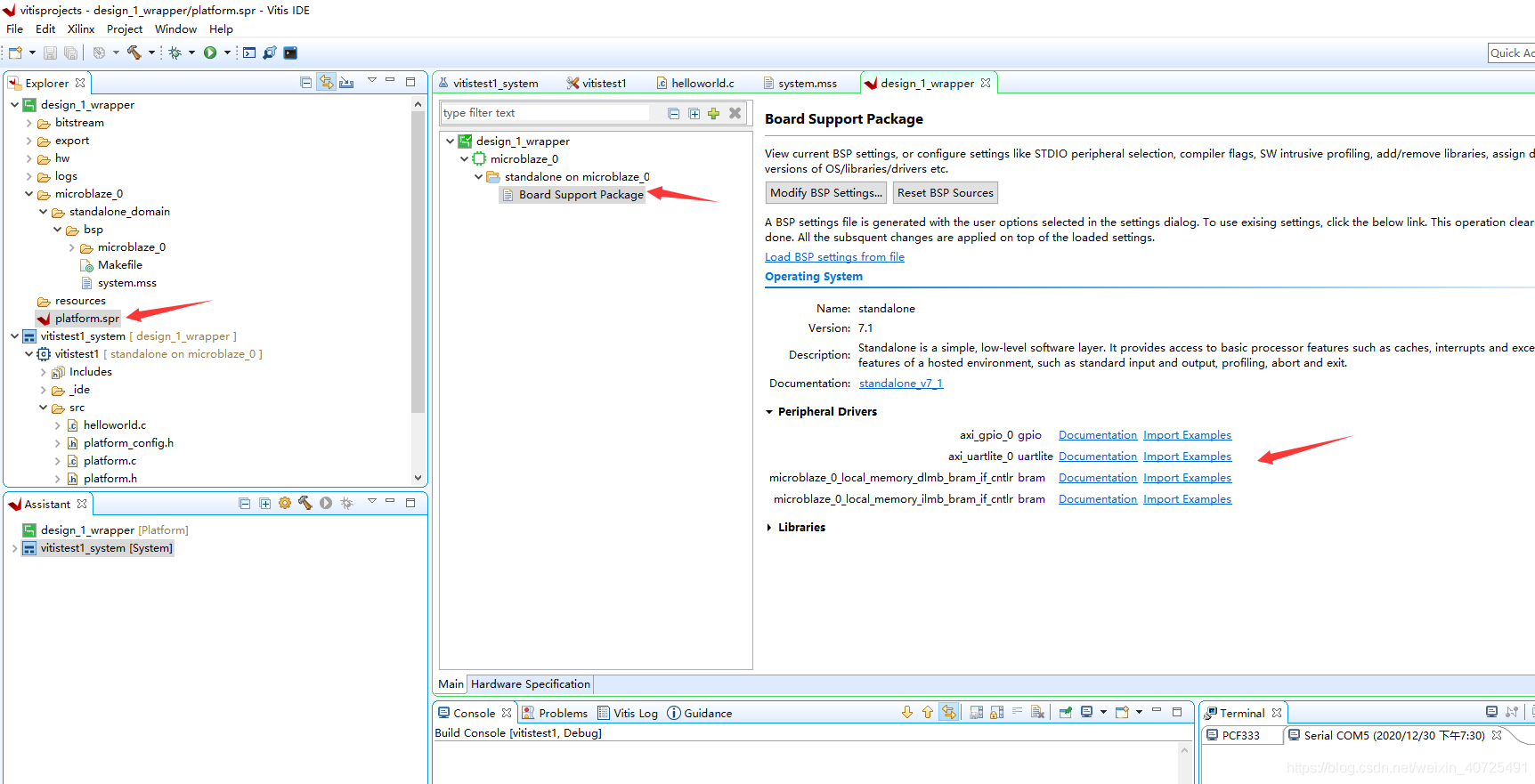1535x784 pixels.
Task: Click the Console clear output icon
Action: point(1037,712)
